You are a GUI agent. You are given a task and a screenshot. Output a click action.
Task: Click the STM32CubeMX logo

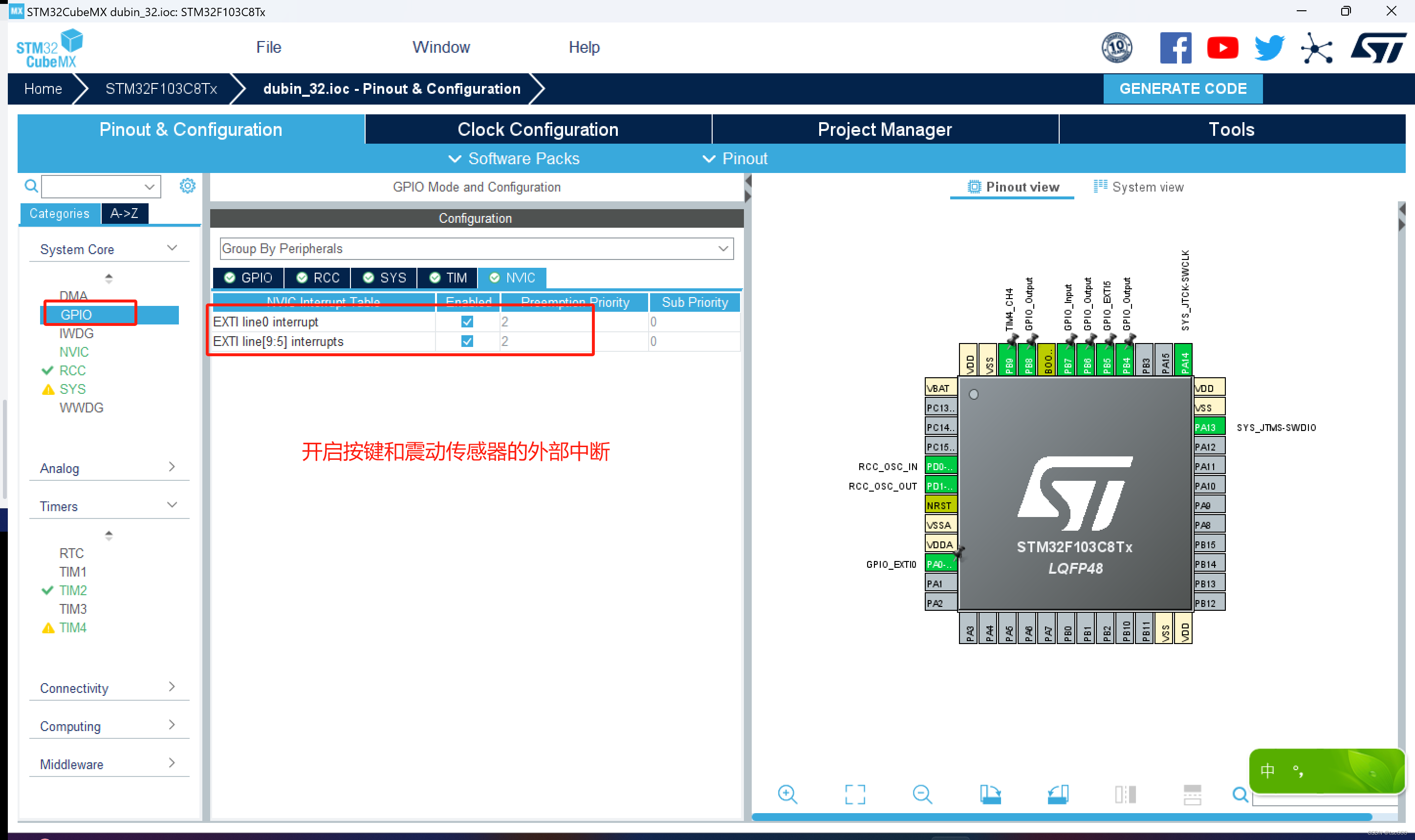coord(50,49)
